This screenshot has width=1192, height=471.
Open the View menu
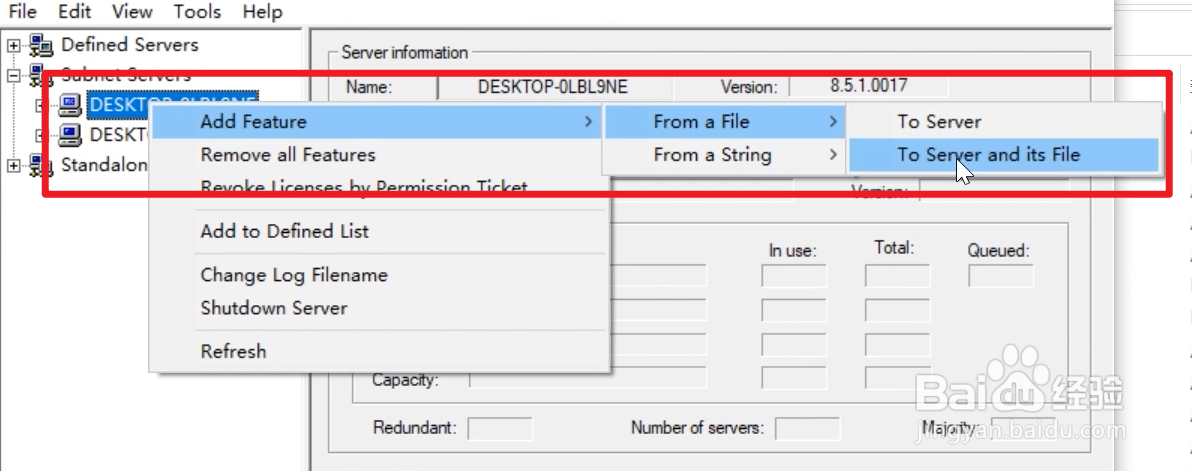(132, 12)
